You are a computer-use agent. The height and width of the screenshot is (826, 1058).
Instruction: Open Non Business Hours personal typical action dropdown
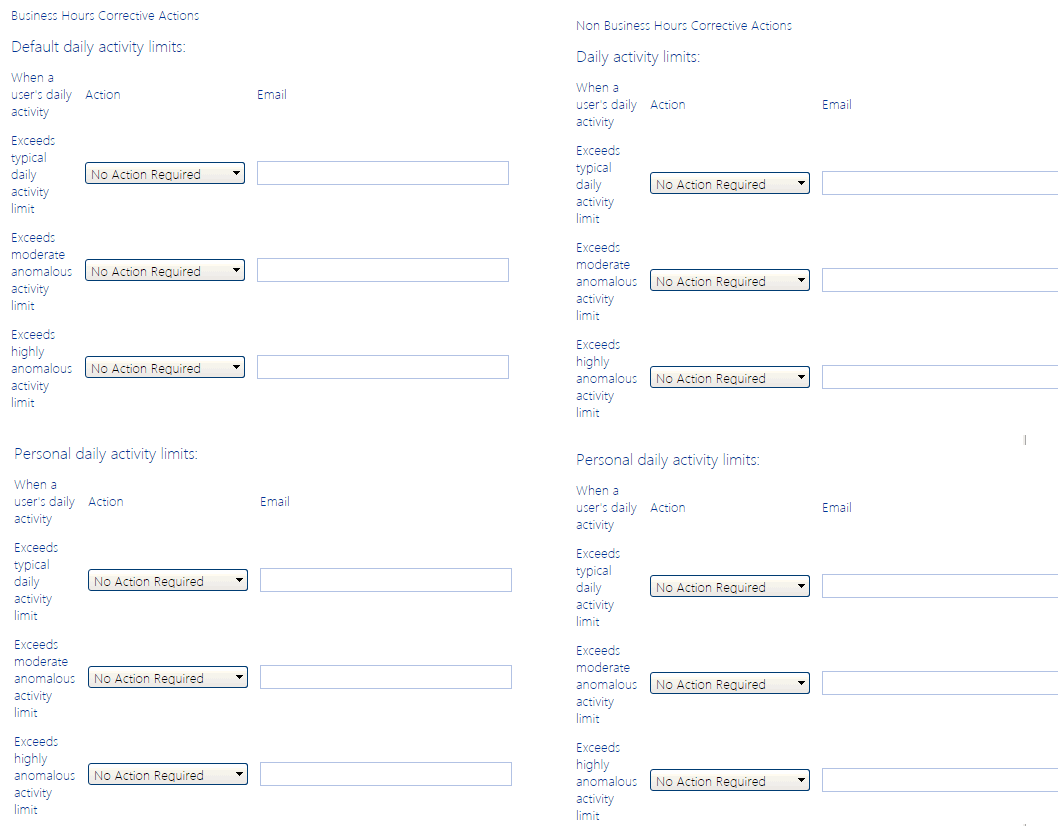point(730,587)
